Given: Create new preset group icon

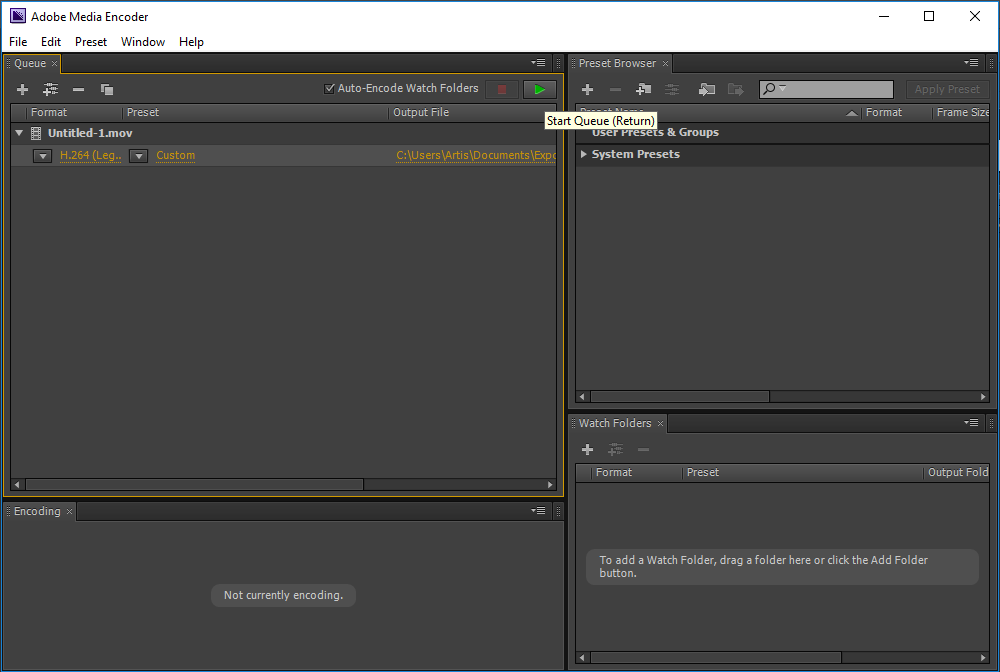Looking at the screenshot, I should point(643,89).
